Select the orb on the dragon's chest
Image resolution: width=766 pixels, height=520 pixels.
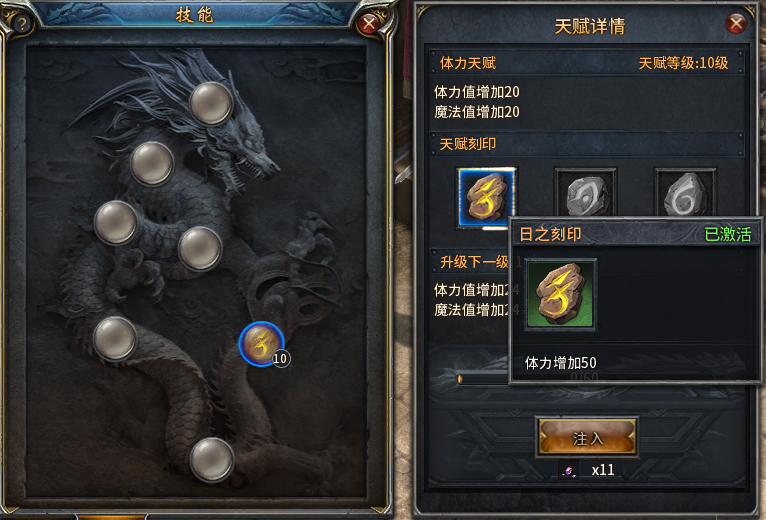coord(200,249)
